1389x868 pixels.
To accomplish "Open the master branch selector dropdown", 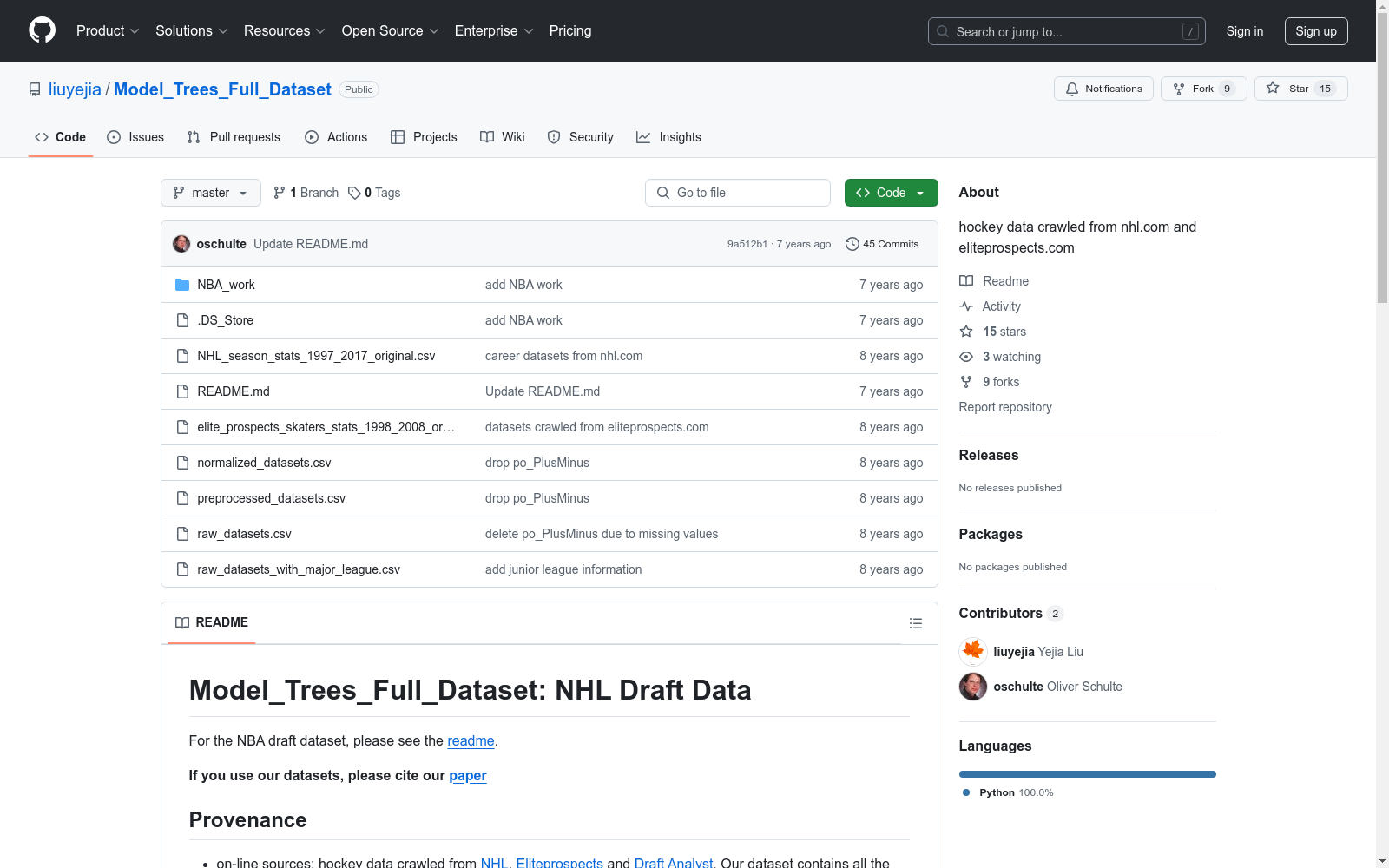I will click(x=211, y=193).
